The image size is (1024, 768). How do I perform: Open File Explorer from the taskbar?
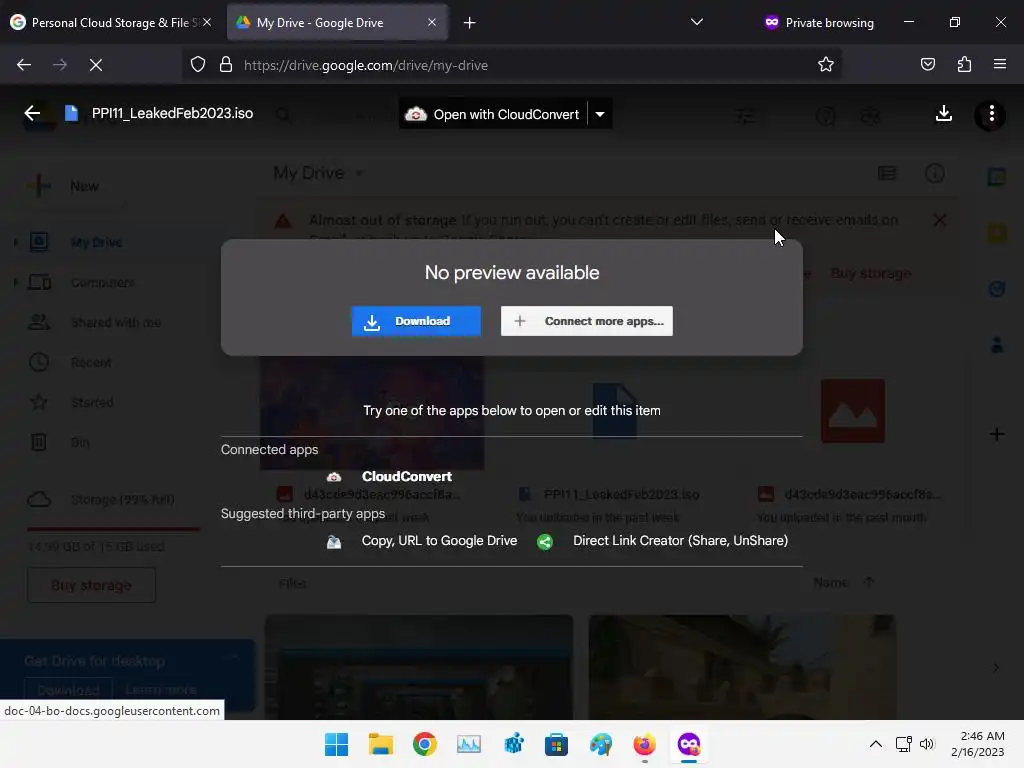(381, 744)
